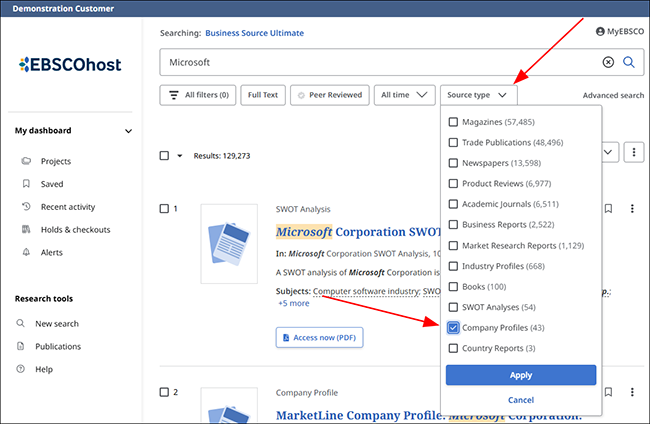Collapse Source type dropdown
Image resolution: width=650 pixels, height=424 pixels.
click(479, 95)
